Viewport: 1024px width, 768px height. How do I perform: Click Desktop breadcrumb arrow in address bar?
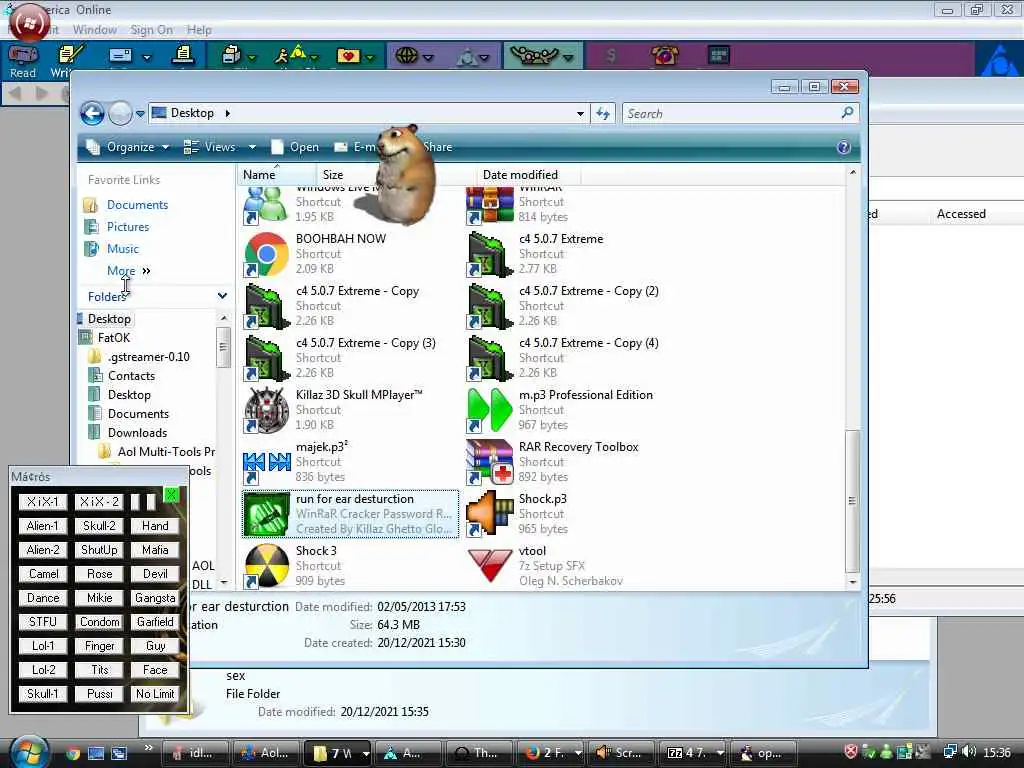click(227, 113)
